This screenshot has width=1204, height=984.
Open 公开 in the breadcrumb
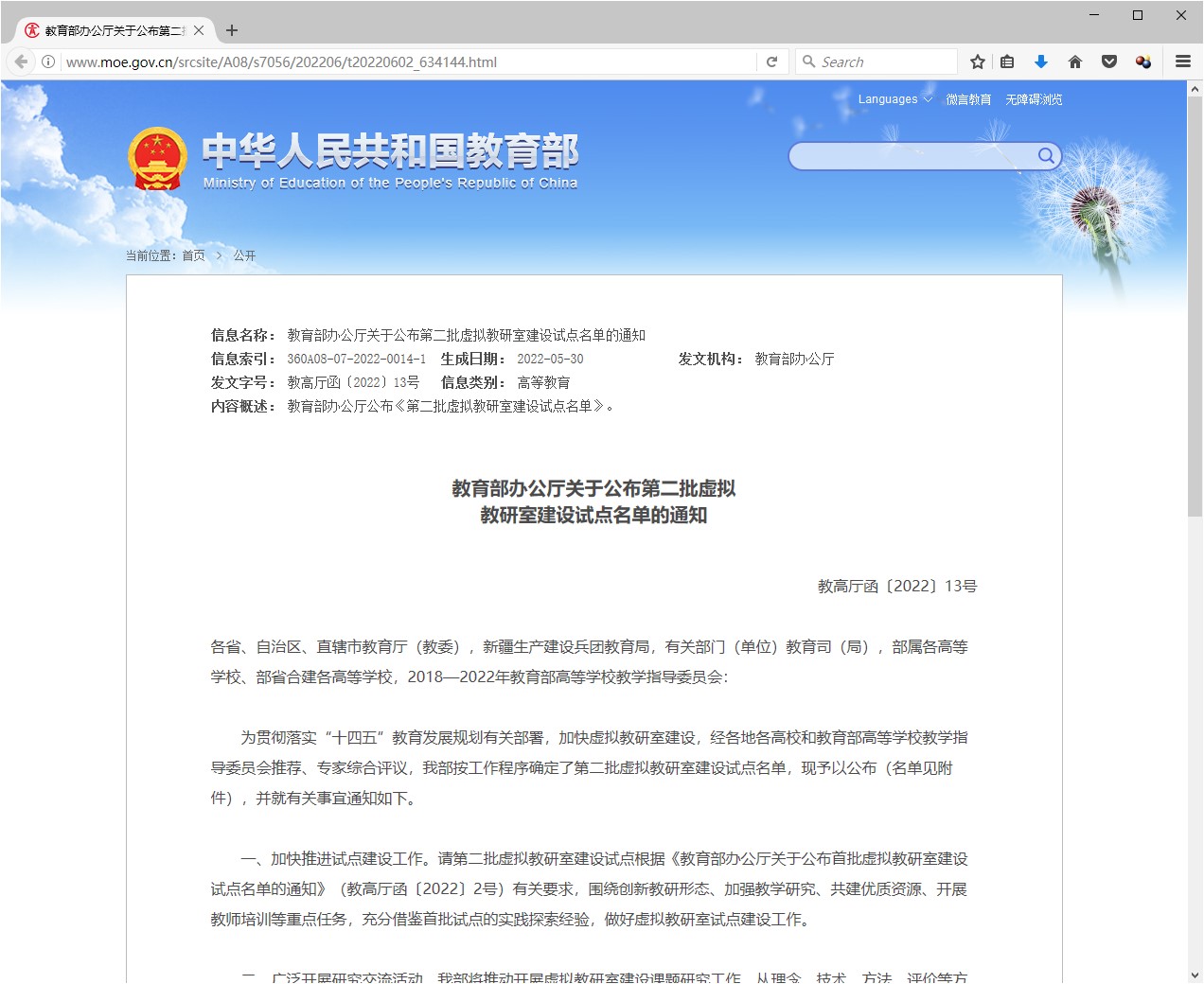click(244, 255)
